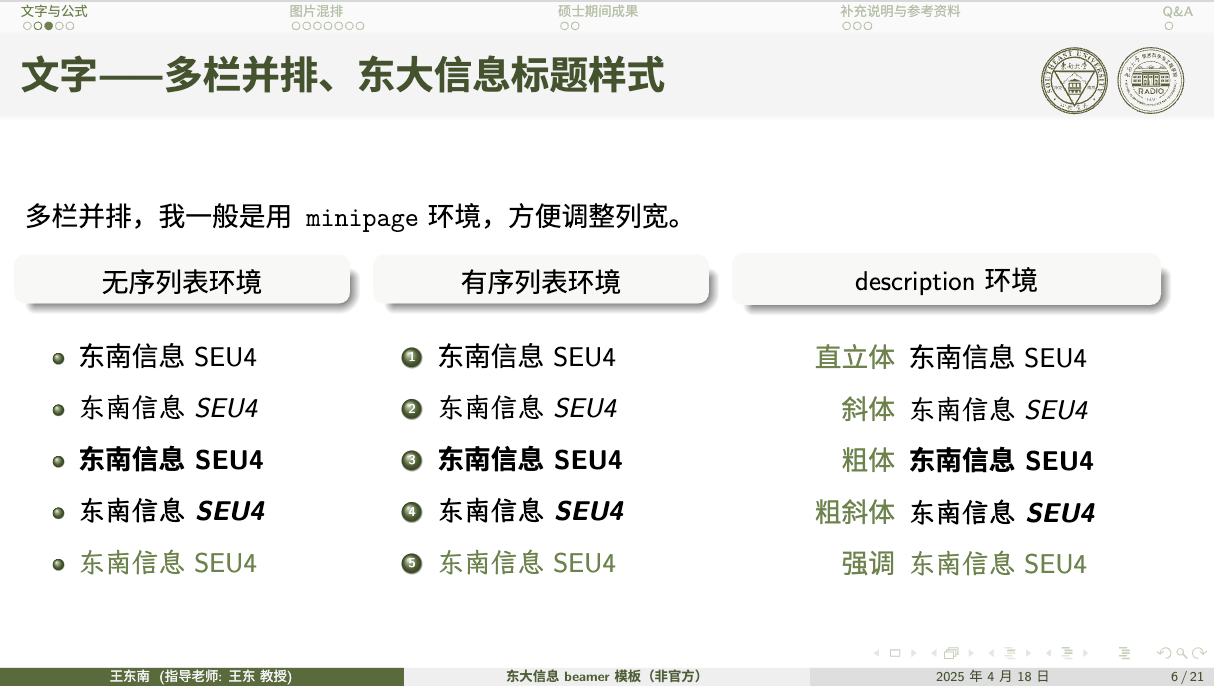This screenshot has height=686, width=1214.
Task: Click the beamer slide navigation icon
Action: tap(895, 653)
